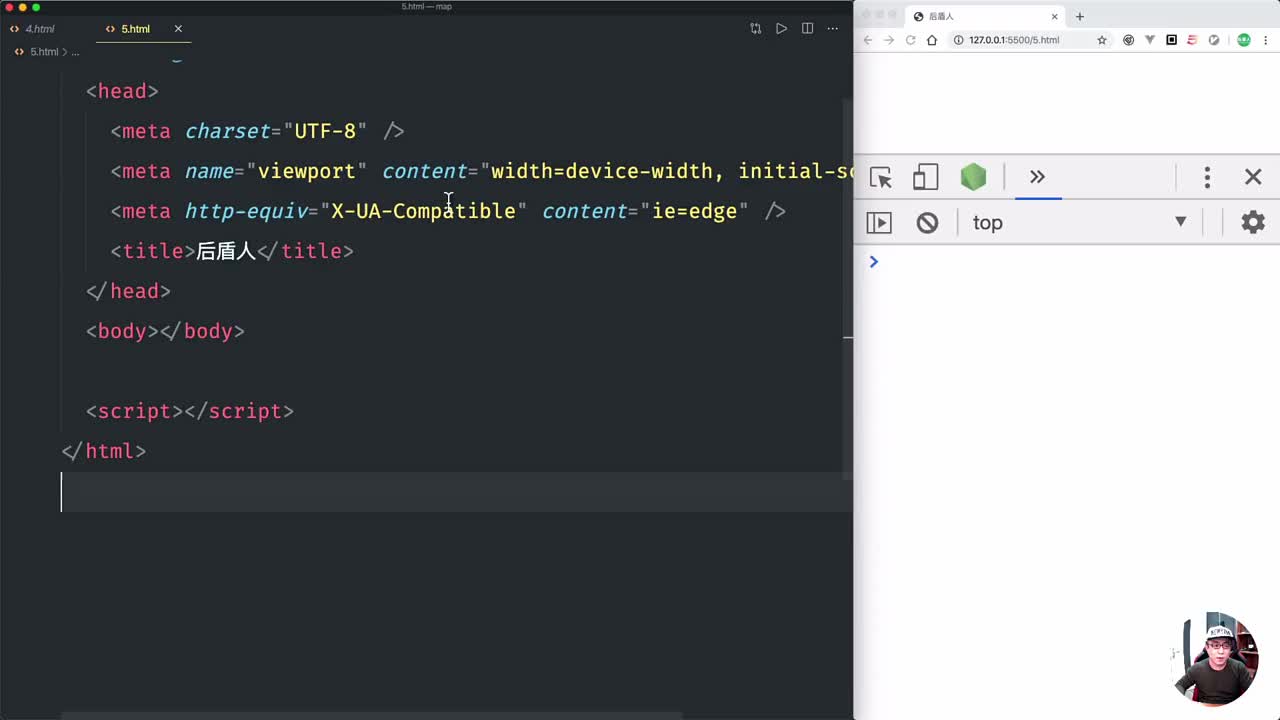Open the gray circular slash extension icon

click(x=1214, y=40)
